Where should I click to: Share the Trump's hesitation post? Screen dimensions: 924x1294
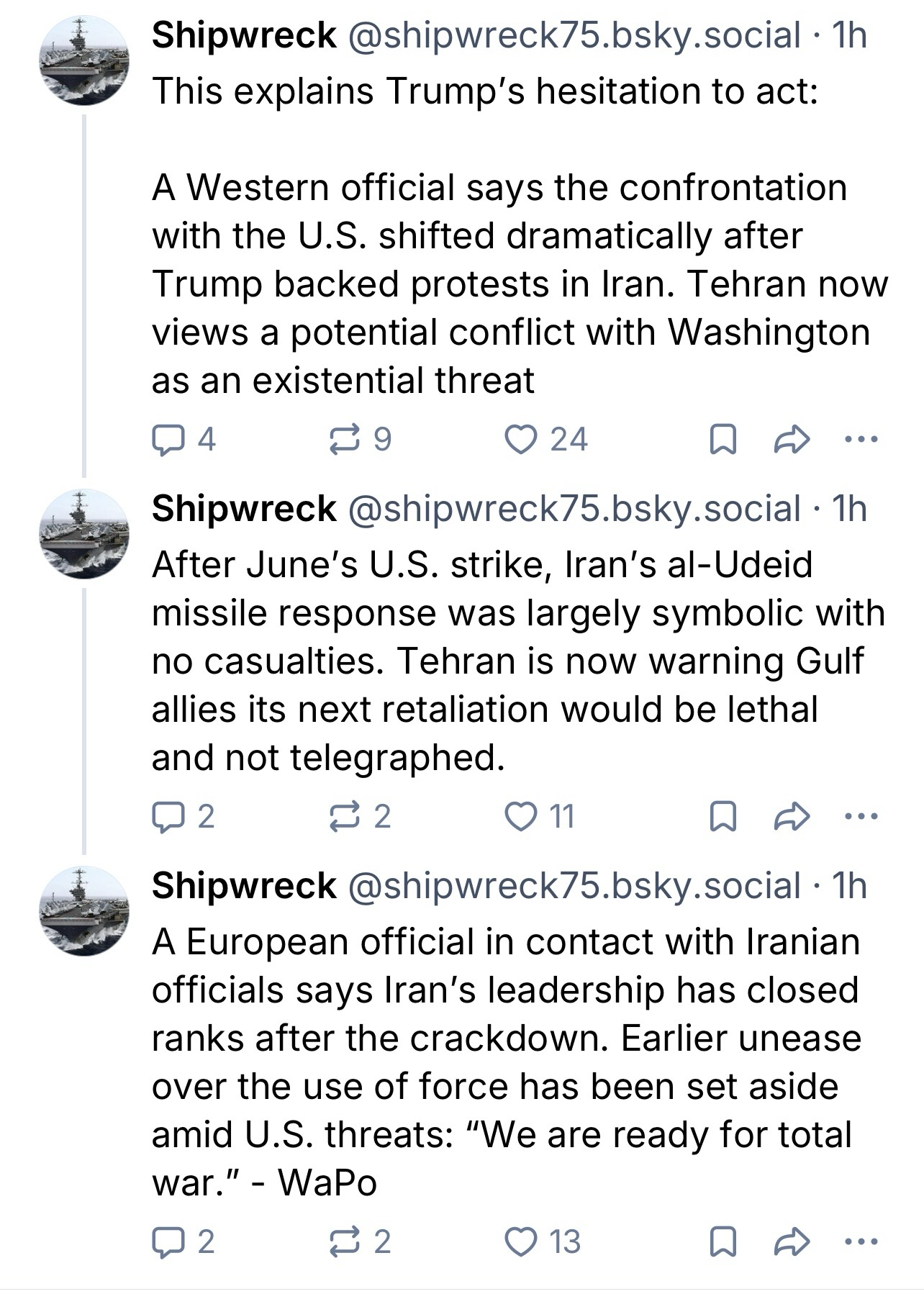792,440
